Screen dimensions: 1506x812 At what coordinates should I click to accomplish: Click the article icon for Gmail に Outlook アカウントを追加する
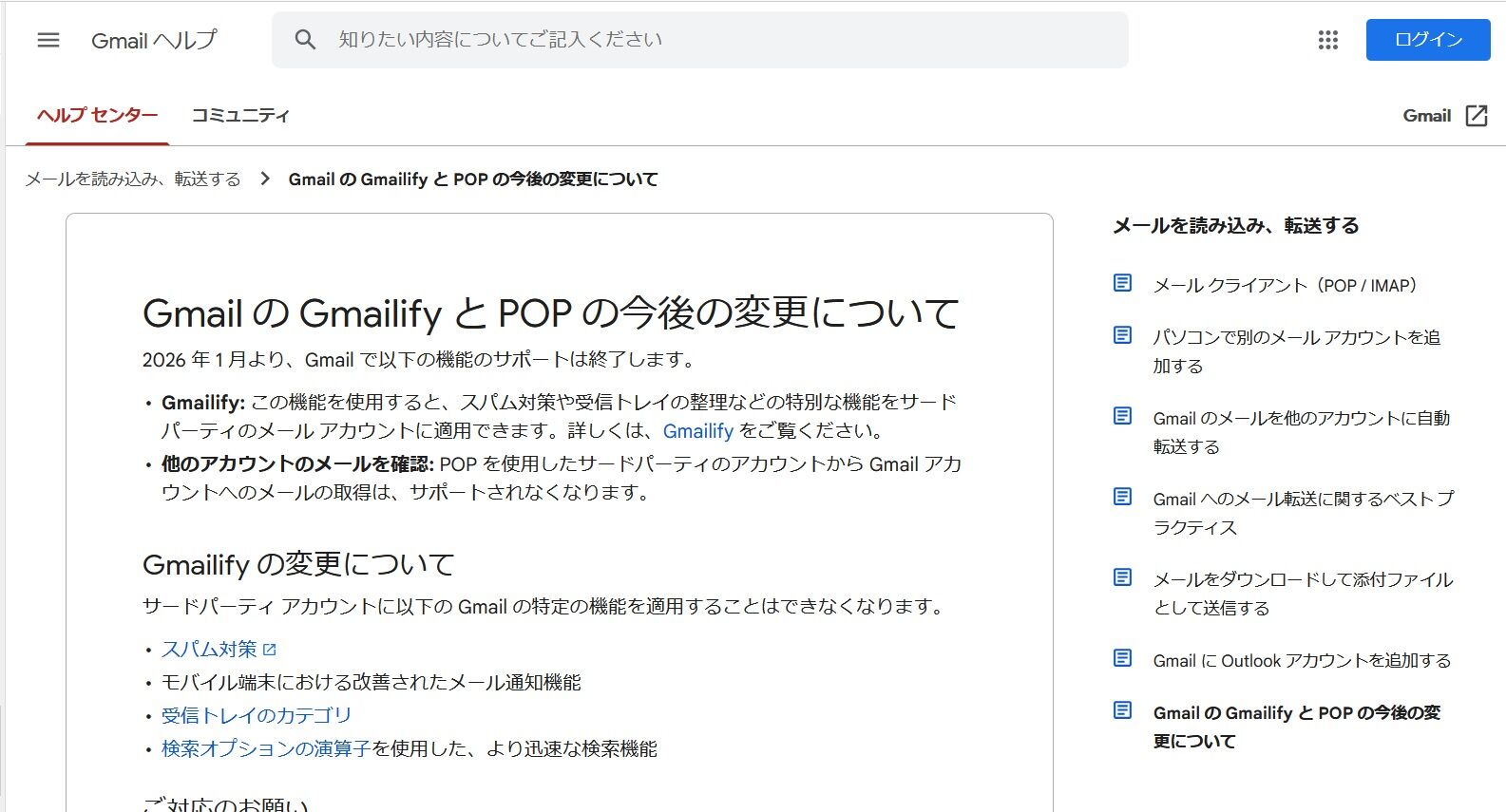(1123, 658)
